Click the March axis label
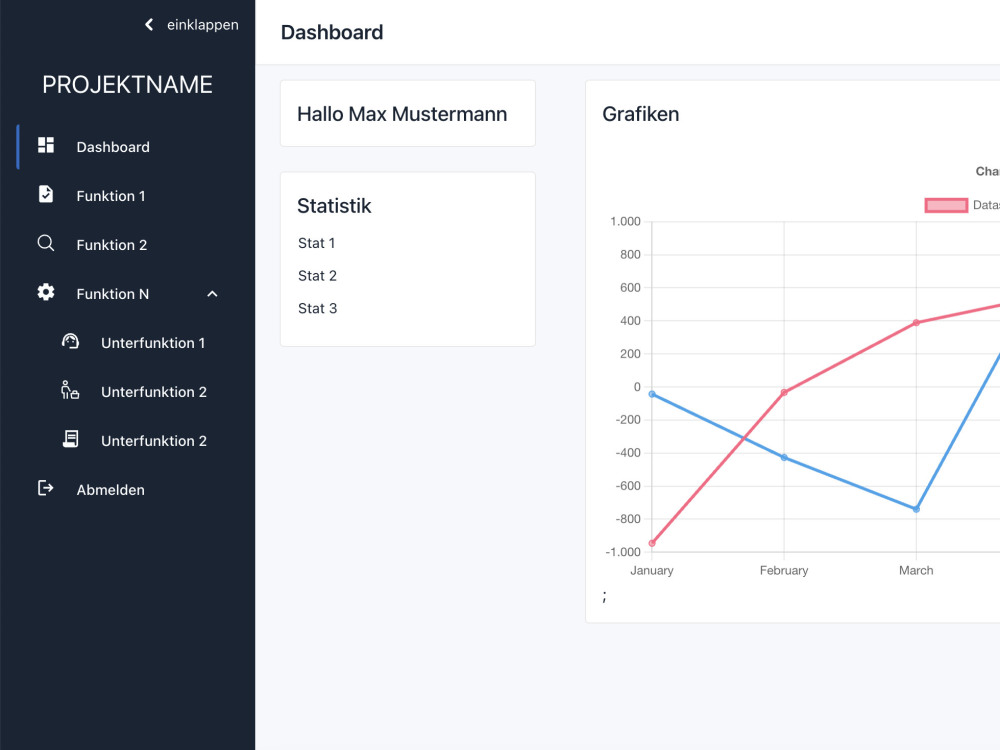 (x=916, y=570)
